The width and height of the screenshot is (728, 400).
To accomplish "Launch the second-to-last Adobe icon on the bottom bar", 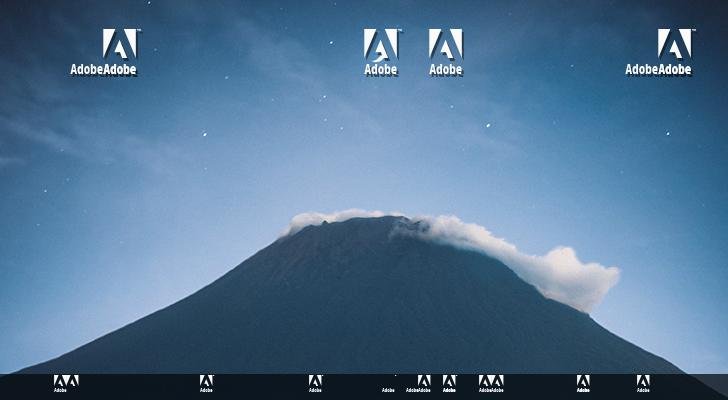I will [x=583, y=381].
